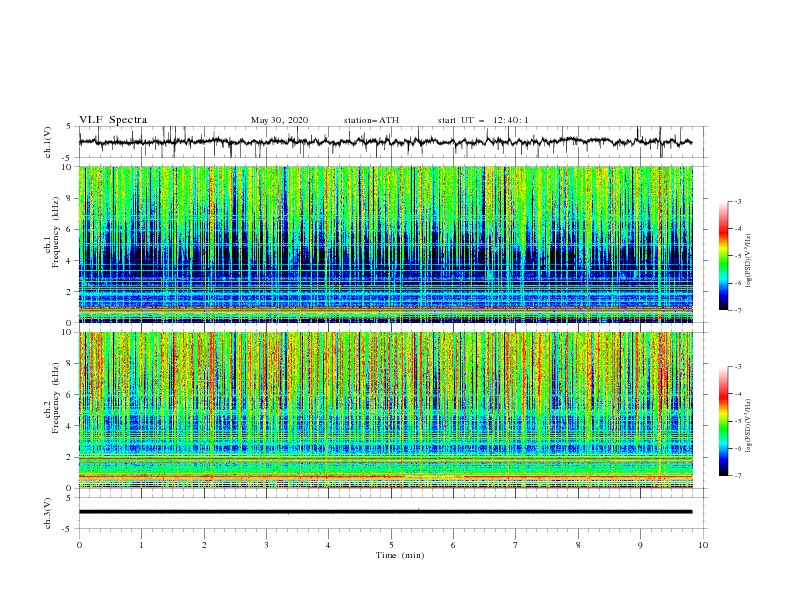Image resolution: width=792 pixels, height=612 pixels.
Task: Click the "2" minute tick on time axis
Action: (x=204, y=545)
